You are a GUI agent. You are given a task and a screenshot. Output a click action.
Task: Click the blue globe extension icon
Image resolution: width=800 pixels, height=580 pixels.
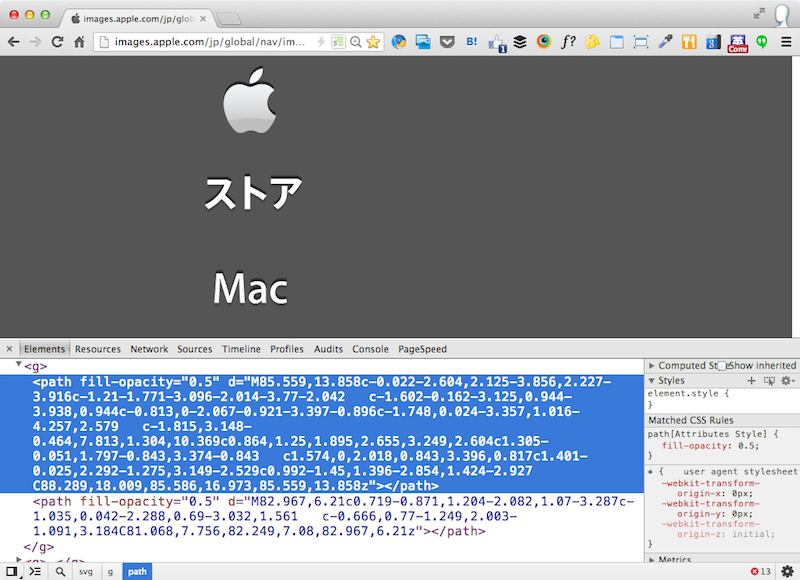point(399,42)
